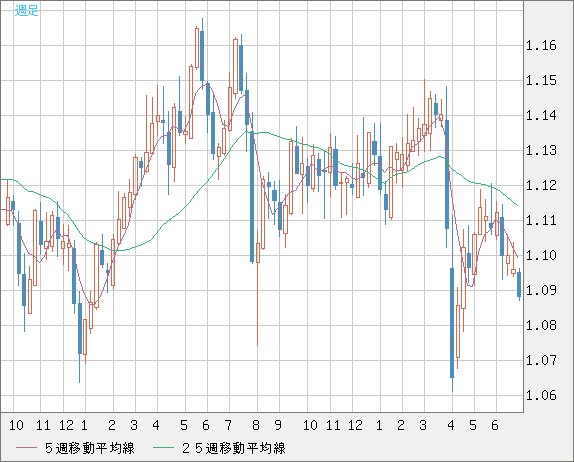Click the 1.06 price axis label
The image size is (574, 462).
pyautogui.click(x=541, y=395)
